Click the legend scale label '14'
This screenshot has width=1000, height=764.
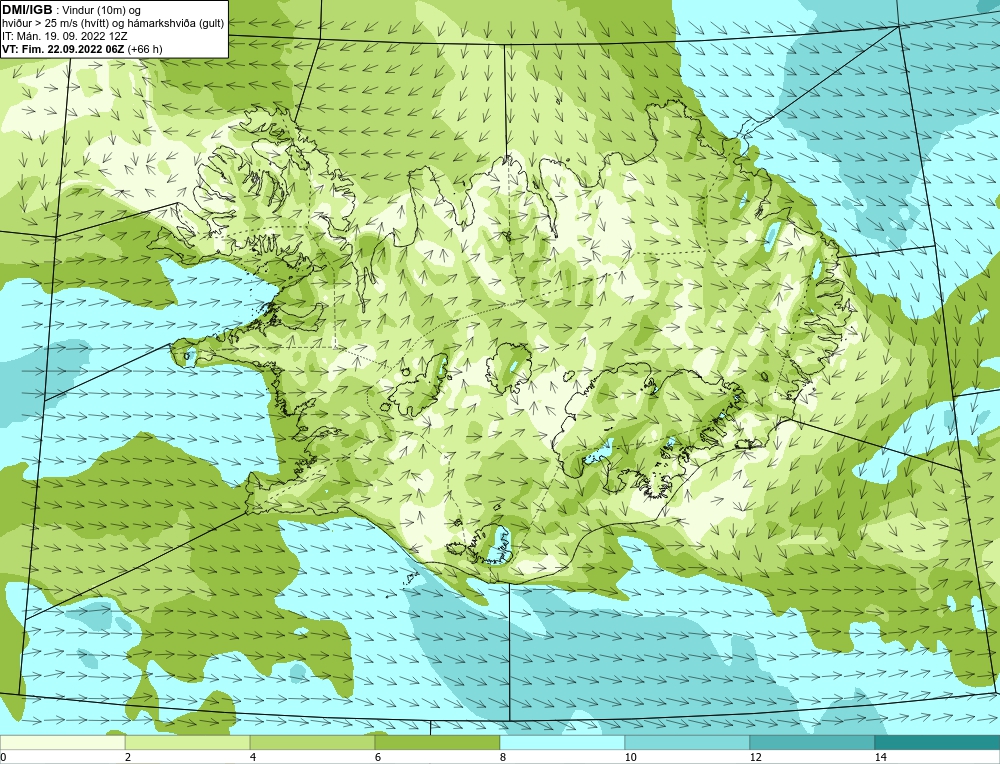point(881,757)
